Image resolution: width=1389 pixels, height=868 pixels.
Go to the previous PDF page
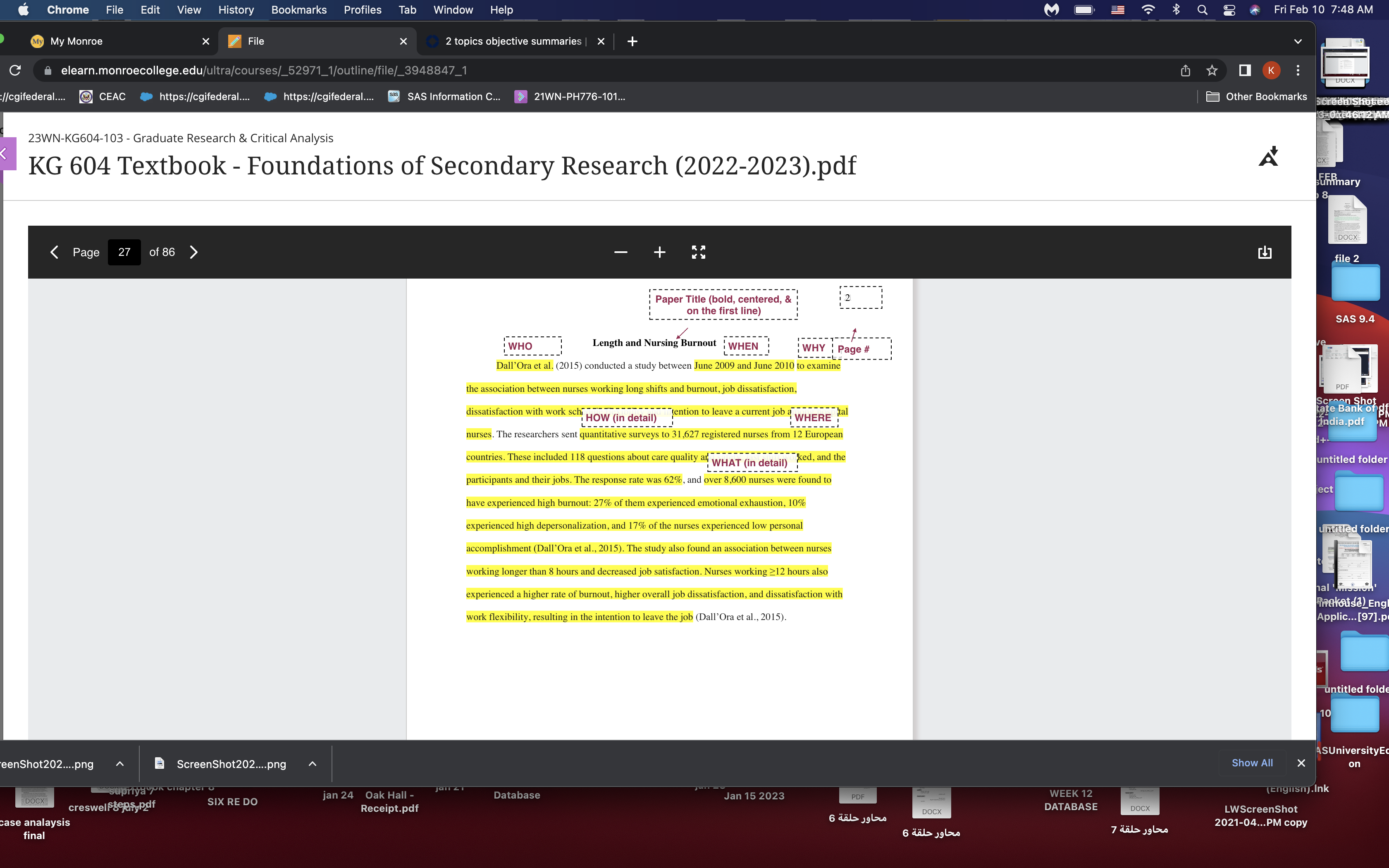[x=54, y=252]
